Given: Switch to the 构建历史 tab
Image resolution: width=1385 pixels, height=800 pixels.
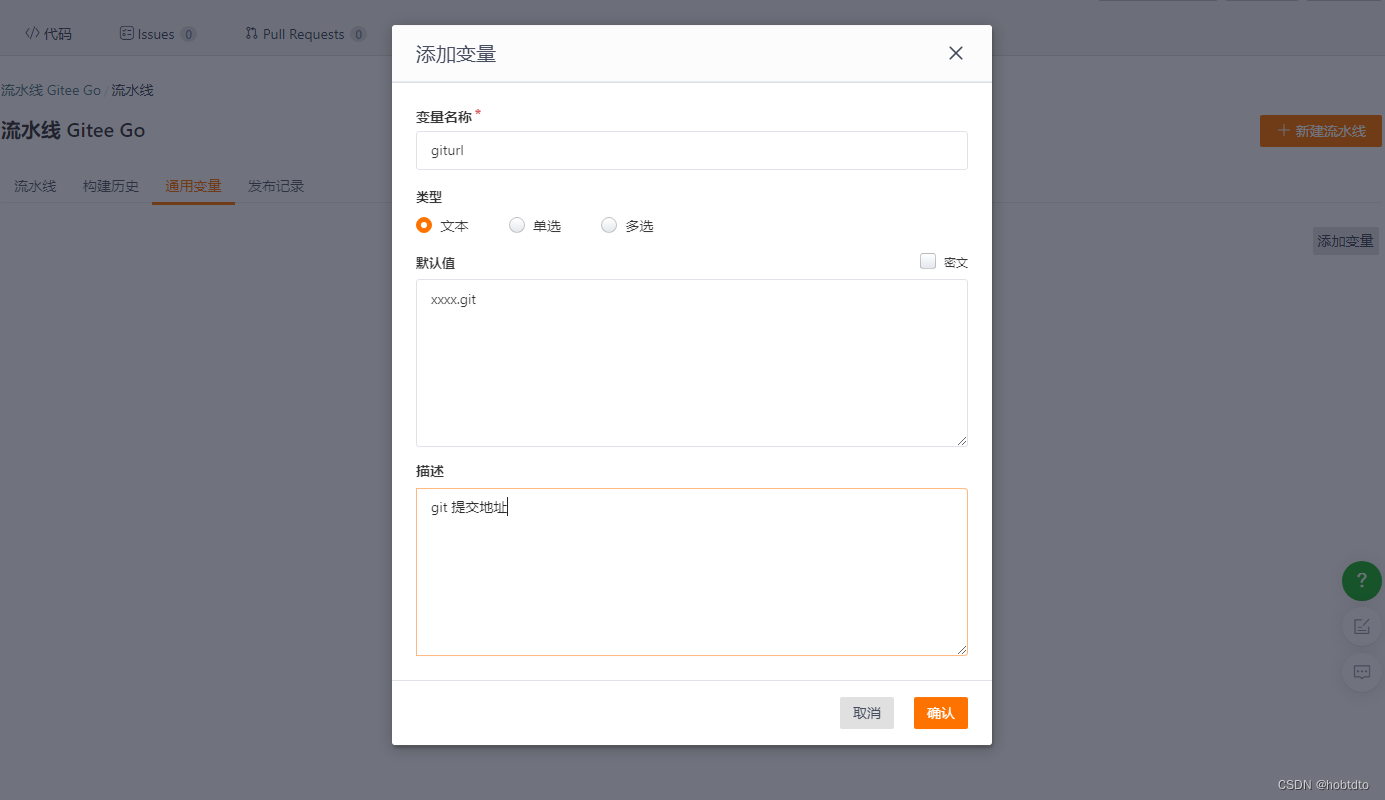Looking at the screenshot, I should pyautogui.click(x=111, y=186).
